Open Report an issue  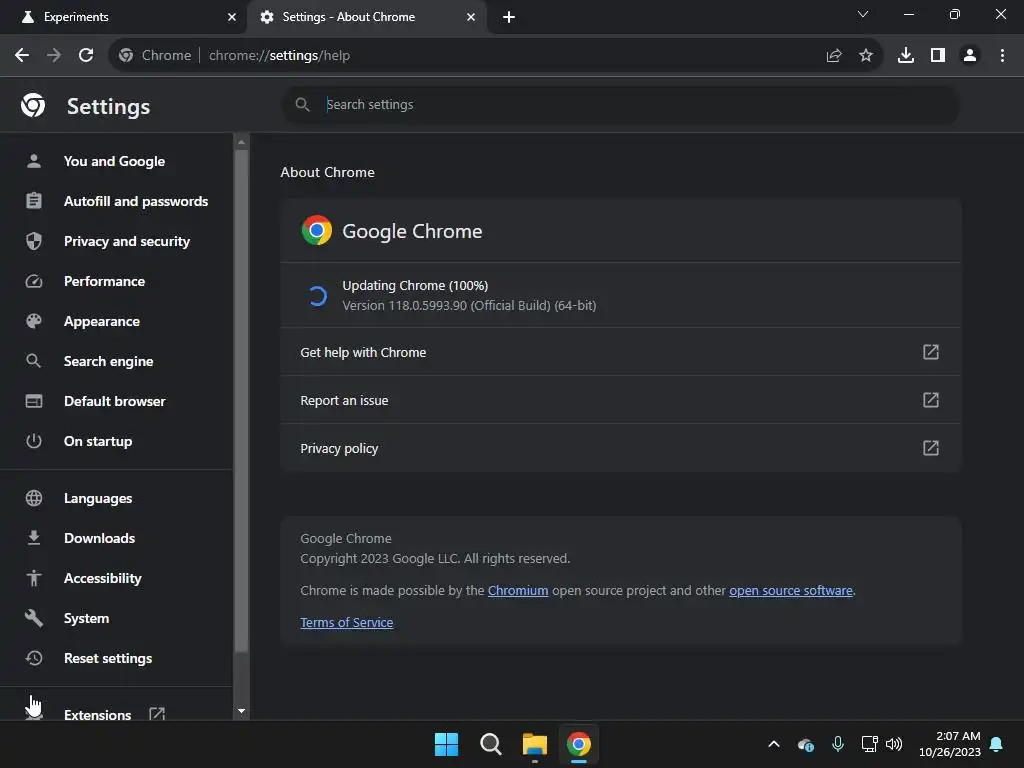(620, 400)
